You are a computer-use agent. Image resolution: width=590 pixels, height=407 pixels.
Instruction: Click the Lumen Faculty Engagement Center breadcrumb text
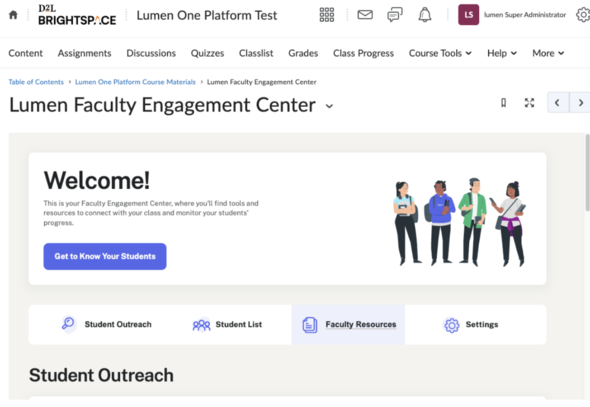tap(262, 82)
